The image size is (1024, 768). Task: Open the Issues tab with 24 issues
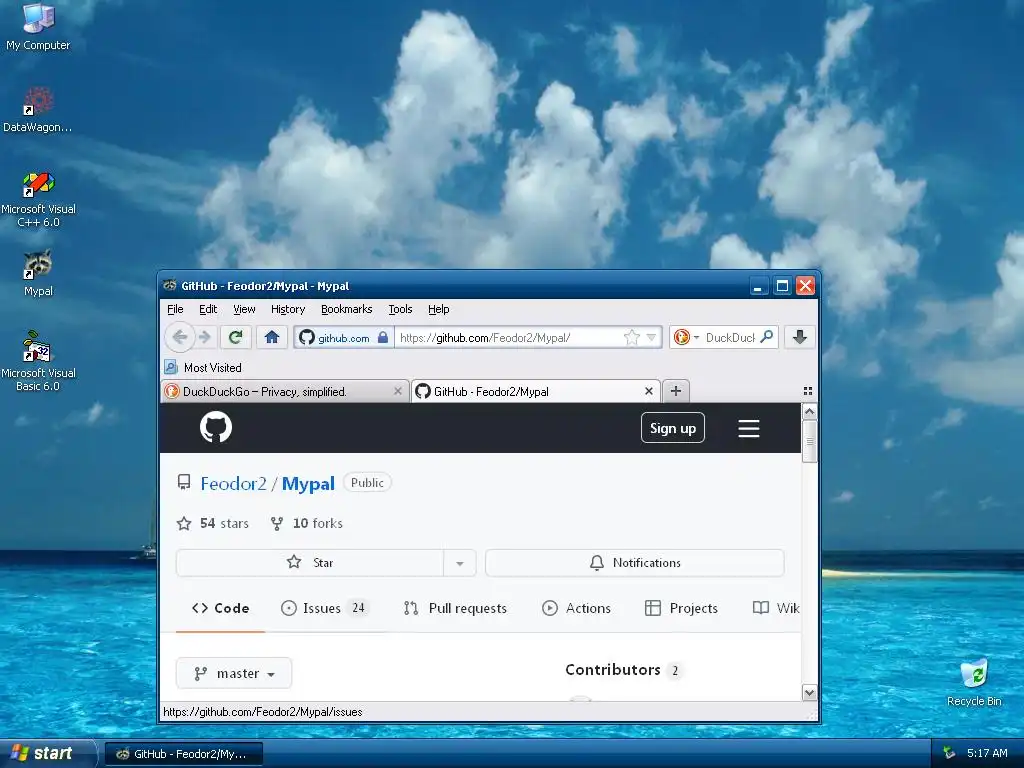point(325,608)
